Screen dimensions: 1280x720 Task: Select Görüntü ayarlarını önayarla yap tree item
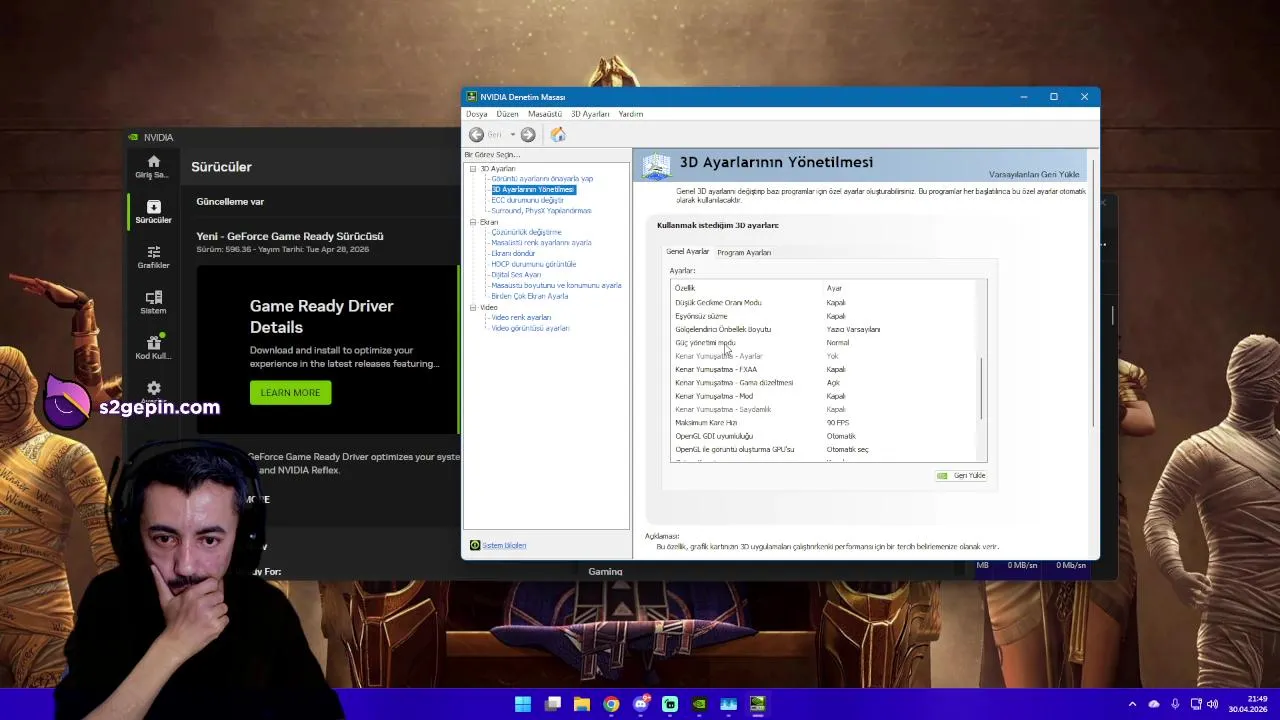(x=542, y=179)
